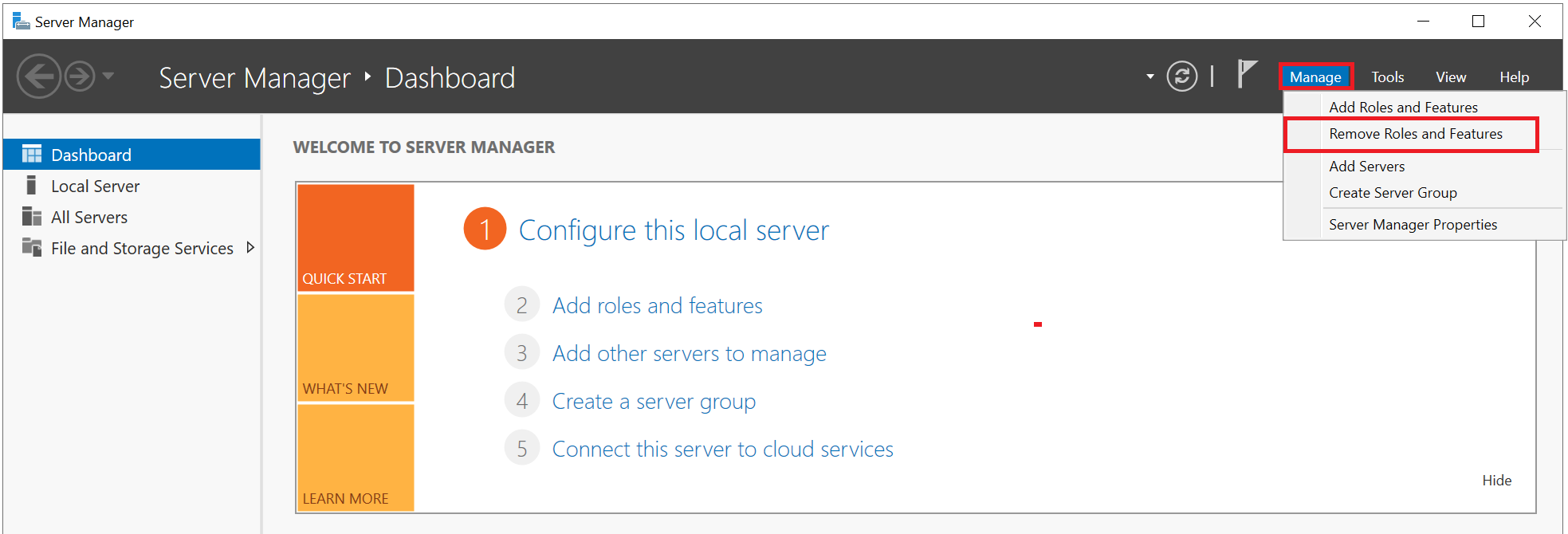Select Create Server Group menu entry
The width and height of the screenshot is (1568, 534).
point(1393,192)
